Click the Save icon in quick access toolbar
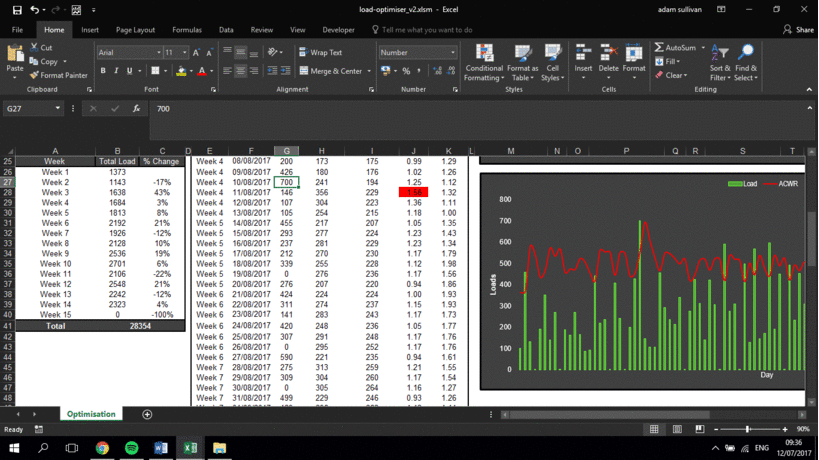The image size is (819, 460). click(16, 9)
